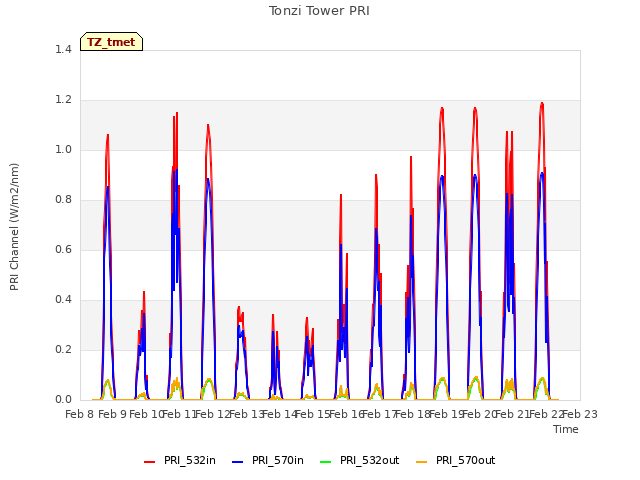
Task: Click the green PRI_532out legend swatch
Action: tap(325, 462)
